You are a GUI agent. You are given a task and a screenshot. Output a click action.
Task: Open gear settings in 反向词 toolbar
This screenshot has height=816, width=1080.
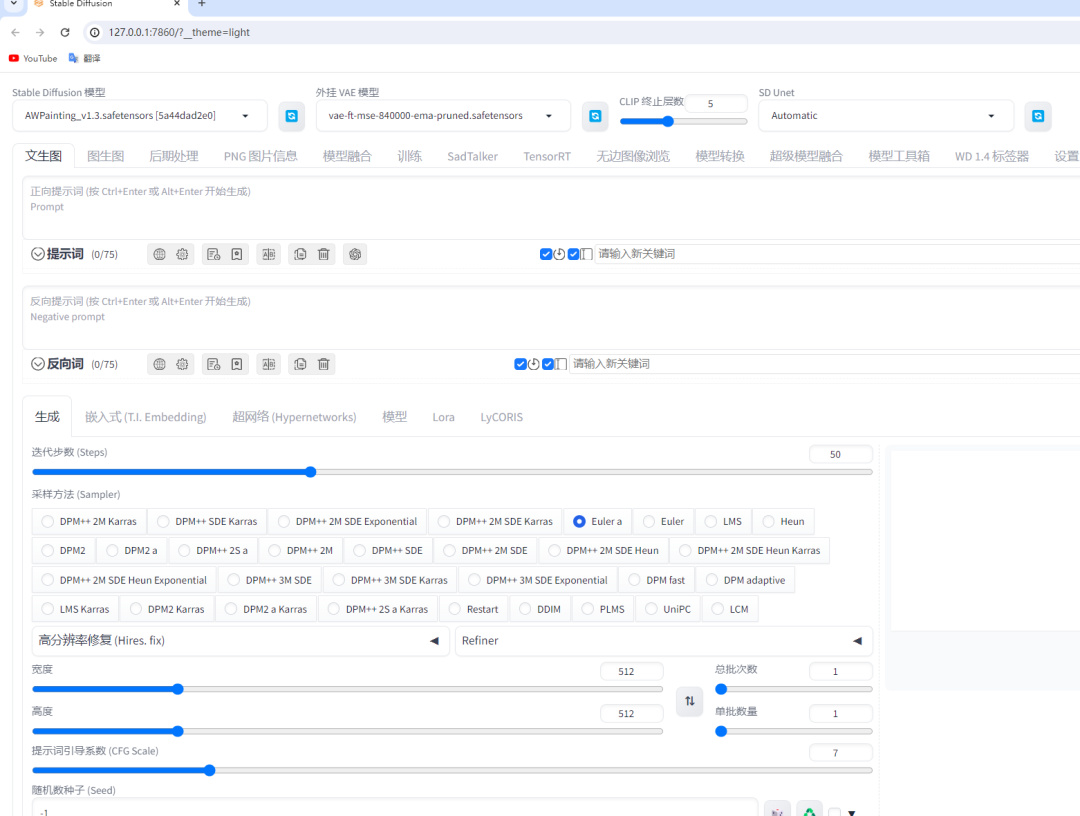click(x=182, y=364)
